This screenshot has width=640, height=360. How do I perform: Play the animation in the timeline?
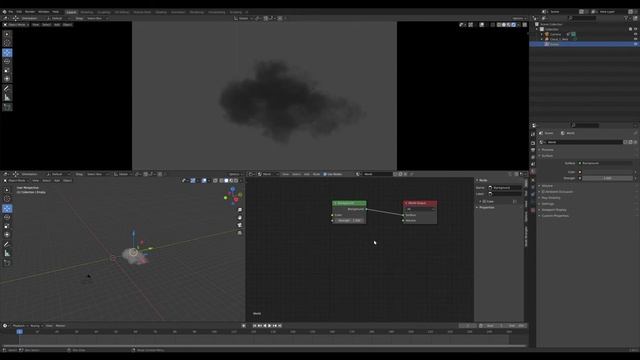click(270, 326)
